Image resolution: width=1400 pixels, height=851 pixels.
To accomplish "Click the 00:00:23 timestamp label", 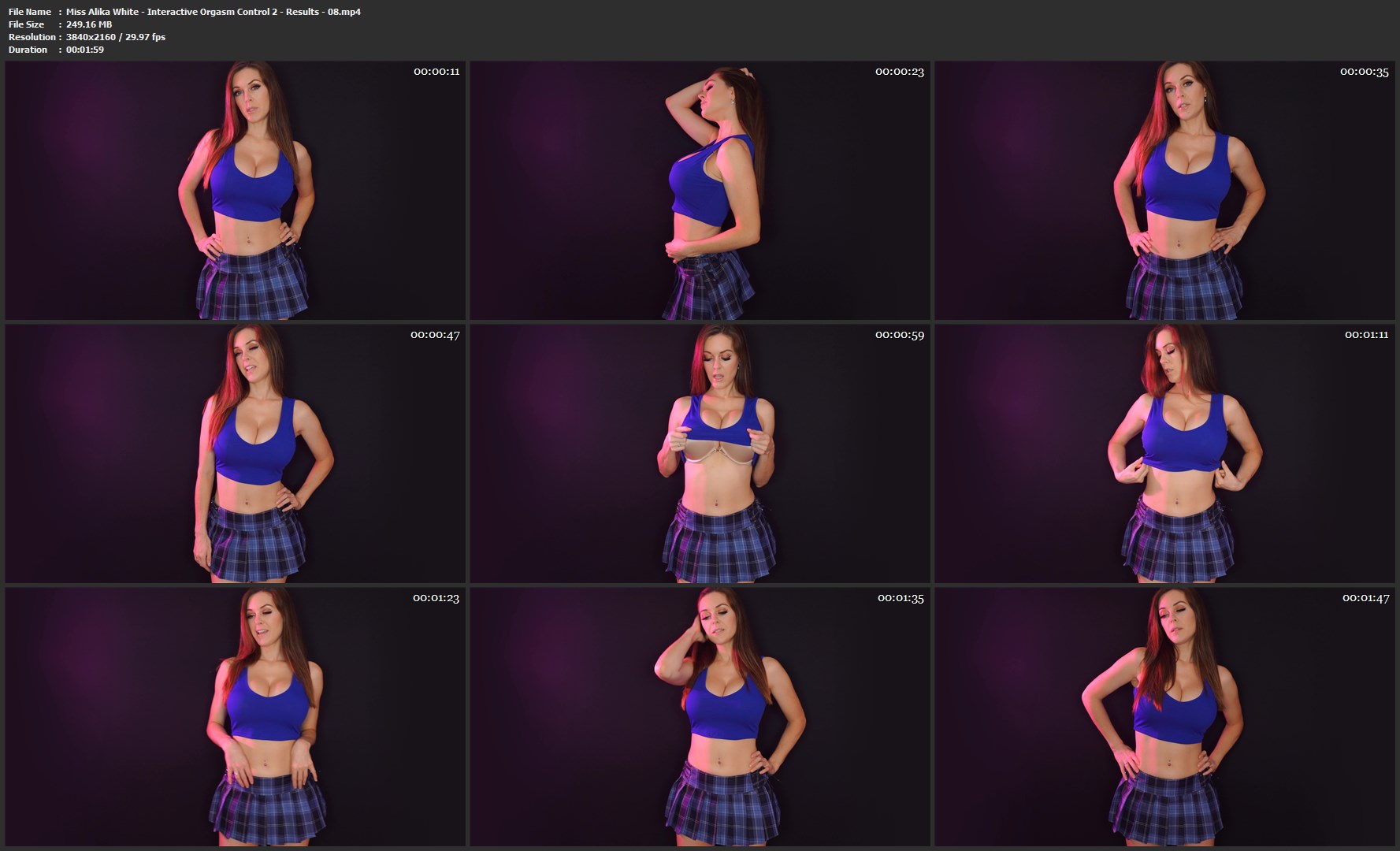I will click(899, 72).
